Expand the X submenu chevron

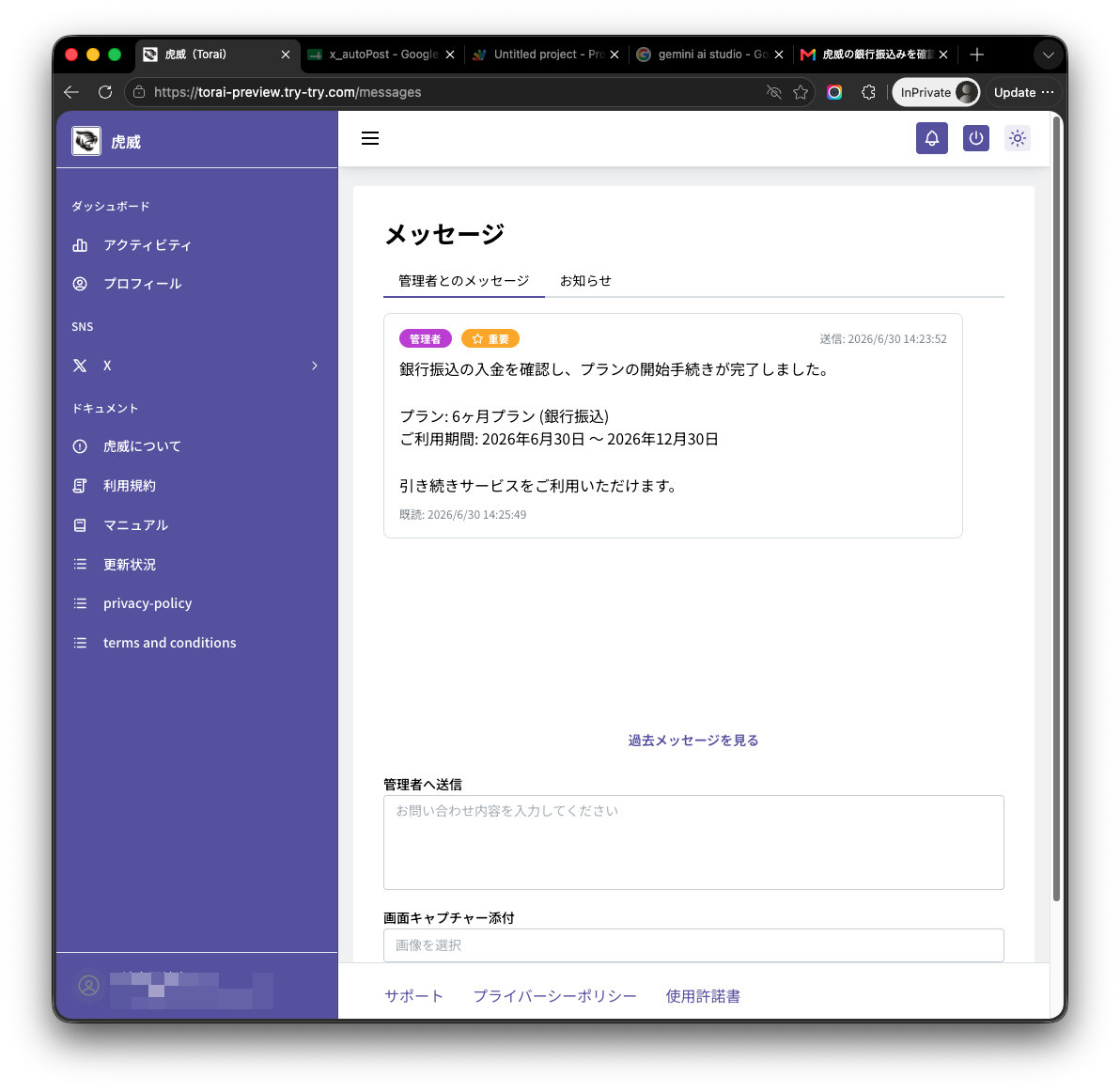[314, 366]
